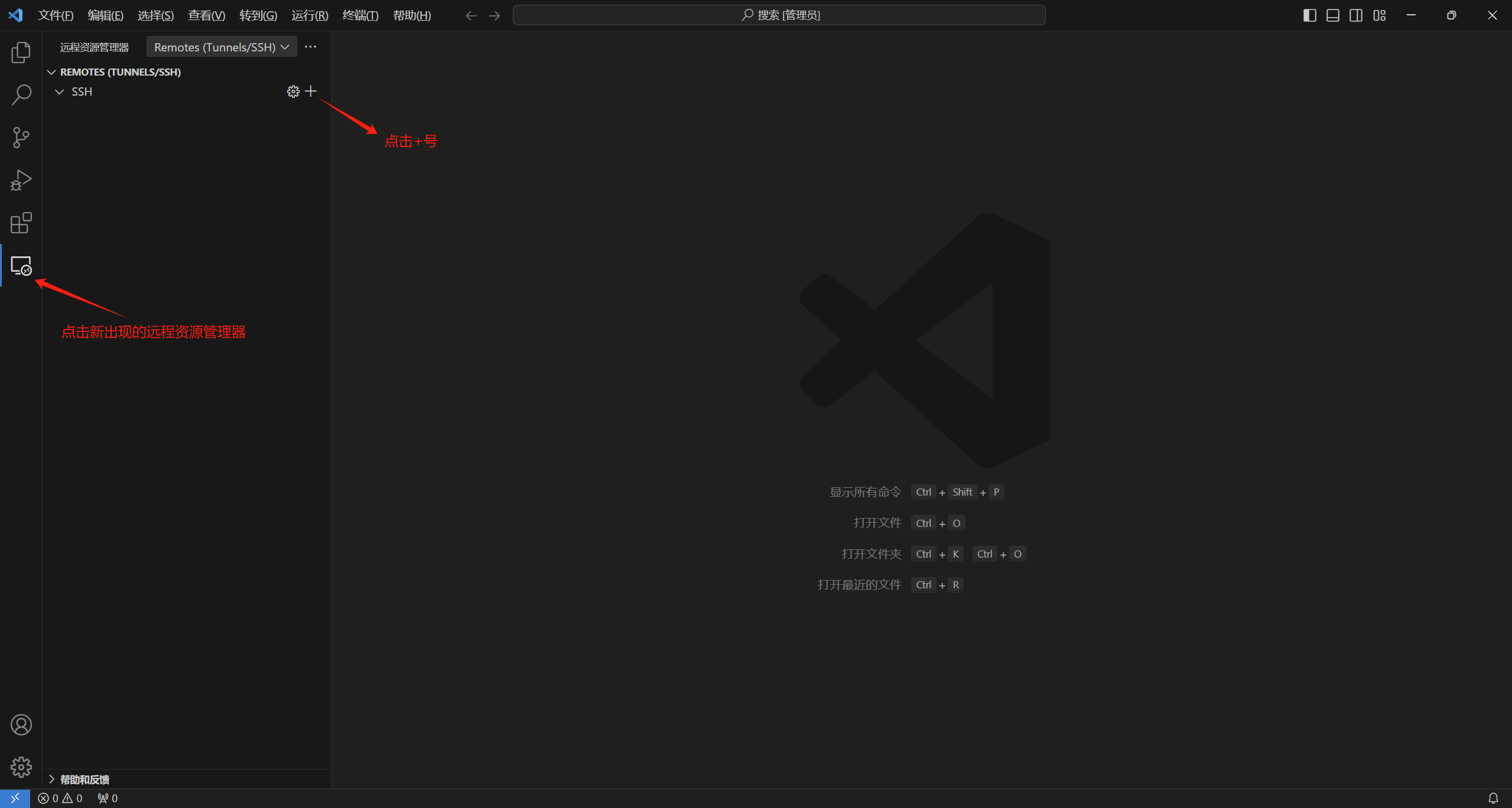This screenshot has height=808, width=1512.
Task: Open the 文件(F) menu
Action: coord(56,15)
